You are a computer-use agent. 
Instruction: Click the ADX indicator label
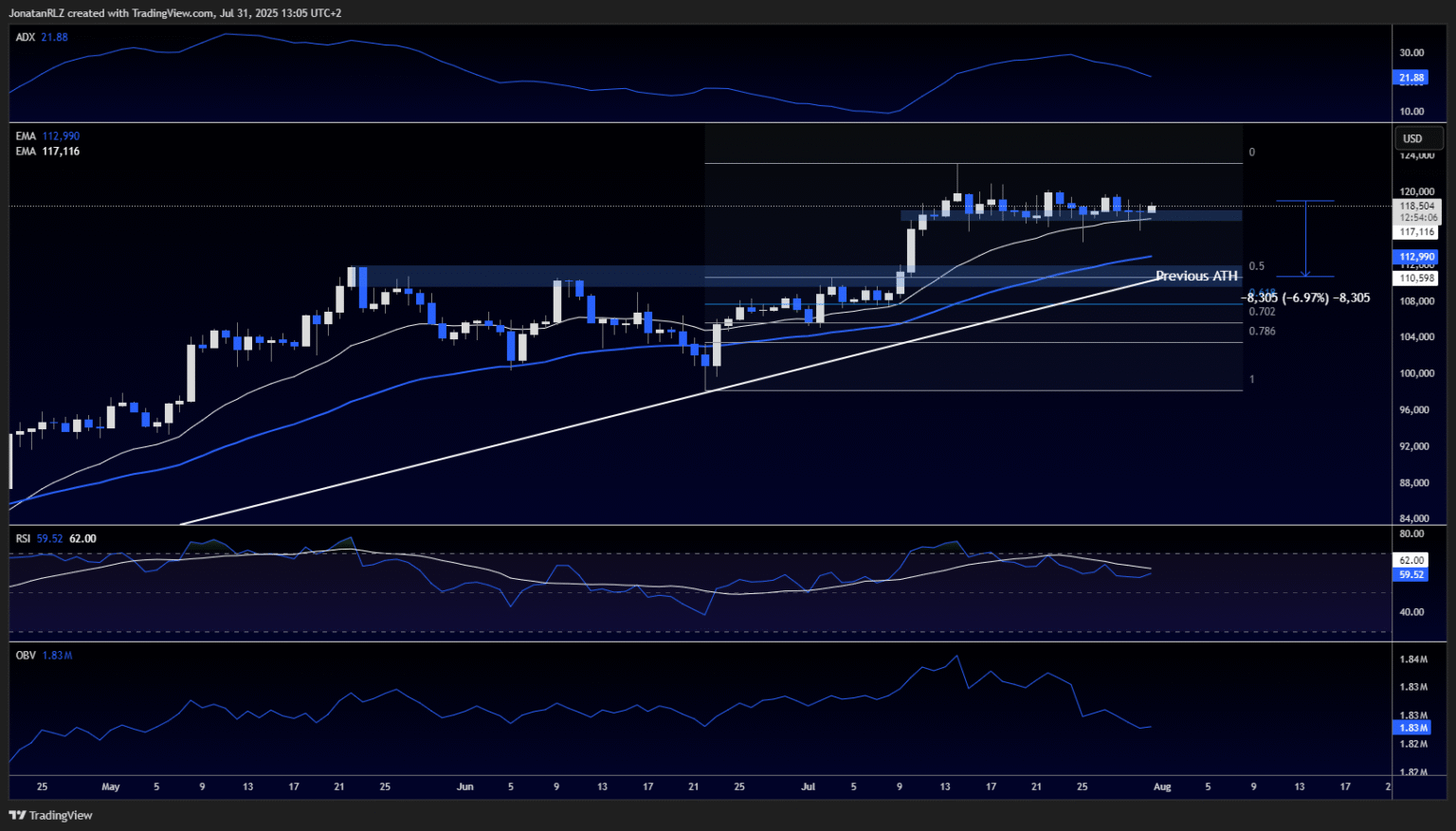pyautogui.click(x=26, y=37)
